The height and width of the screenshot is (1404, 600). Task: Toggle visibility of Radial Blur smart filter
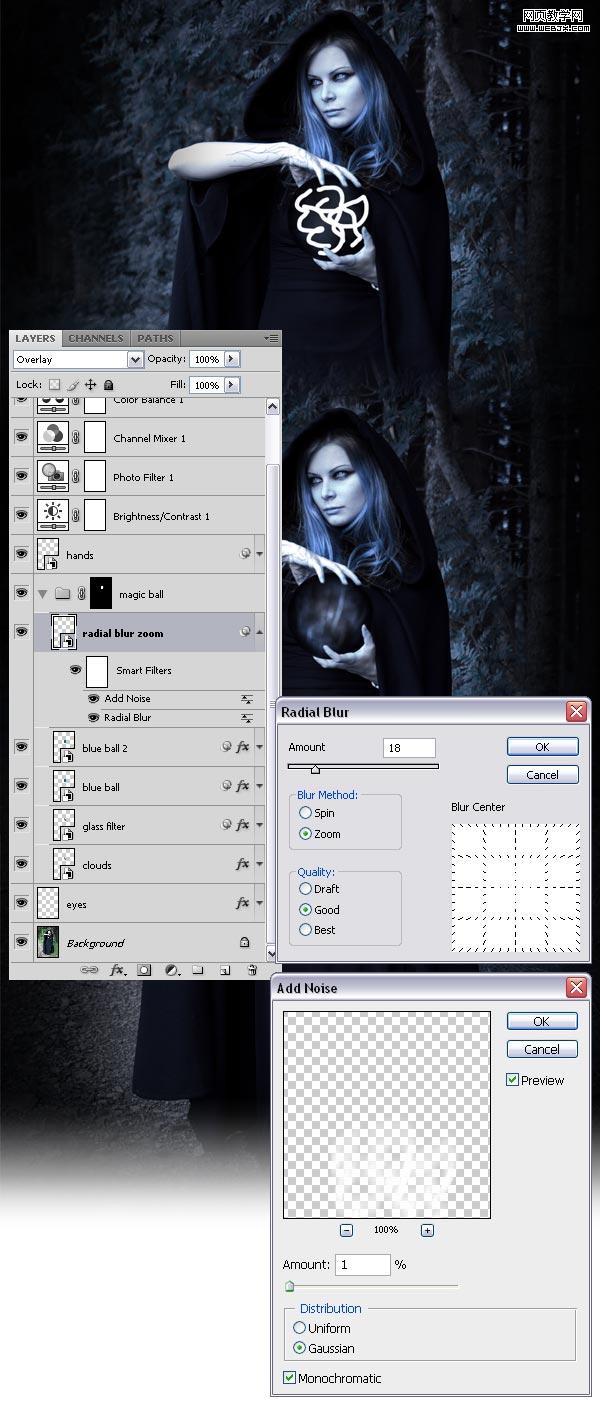[x=94, y=718]
